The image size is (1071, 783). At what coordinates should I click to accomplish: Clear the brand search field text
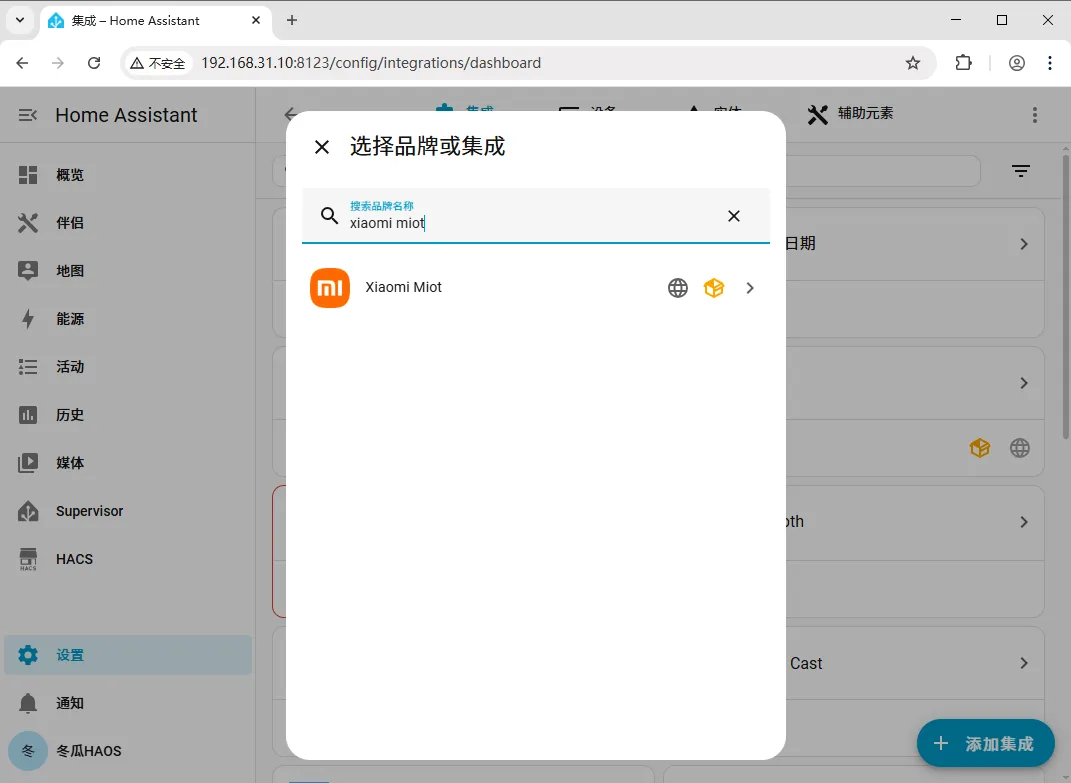click(734, 216)
